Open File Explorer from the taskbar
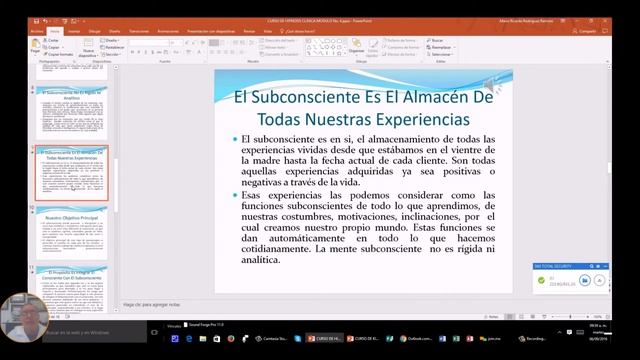Screen dimensions: 640x360 [x=203, y=338]
